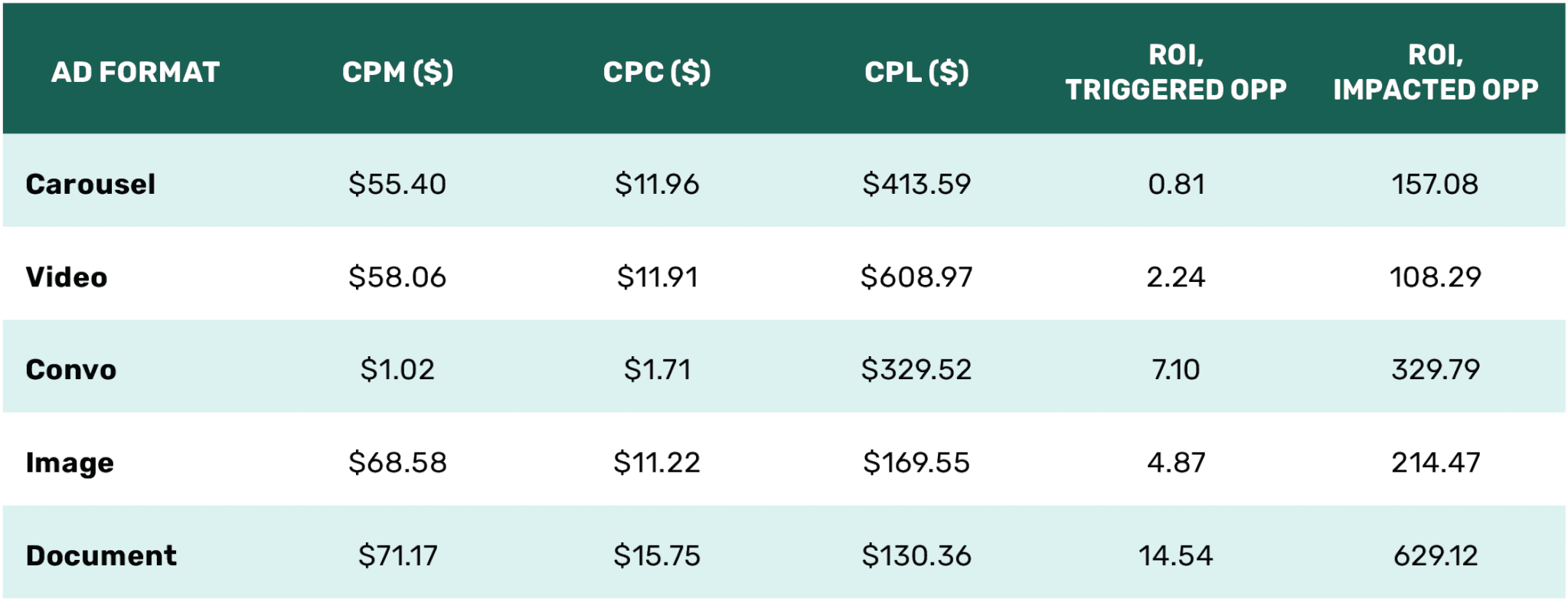Click the 0.81 Carousel triggered ROI
Image resolution: width=1568 pixels, height=599 pixels.
pyautogui.click(x=1176, y=184)
